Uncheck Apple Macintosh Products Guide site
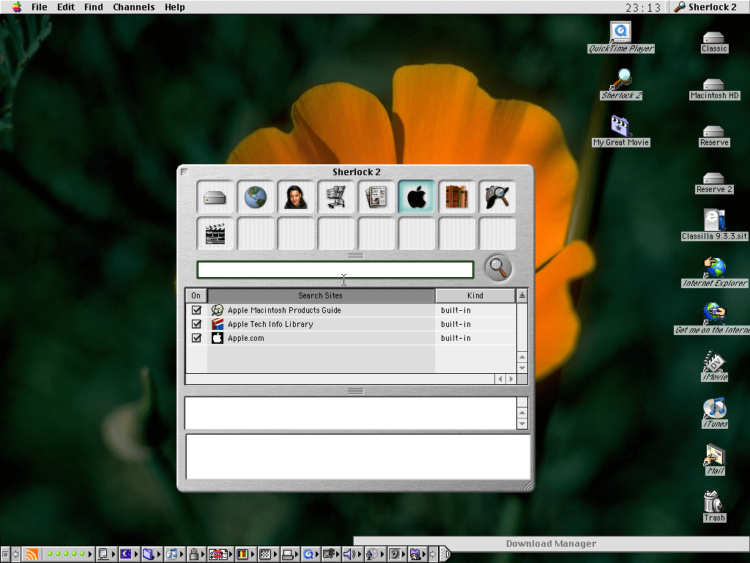The height and width of the screenshot is (563, 750). [196, 310]
